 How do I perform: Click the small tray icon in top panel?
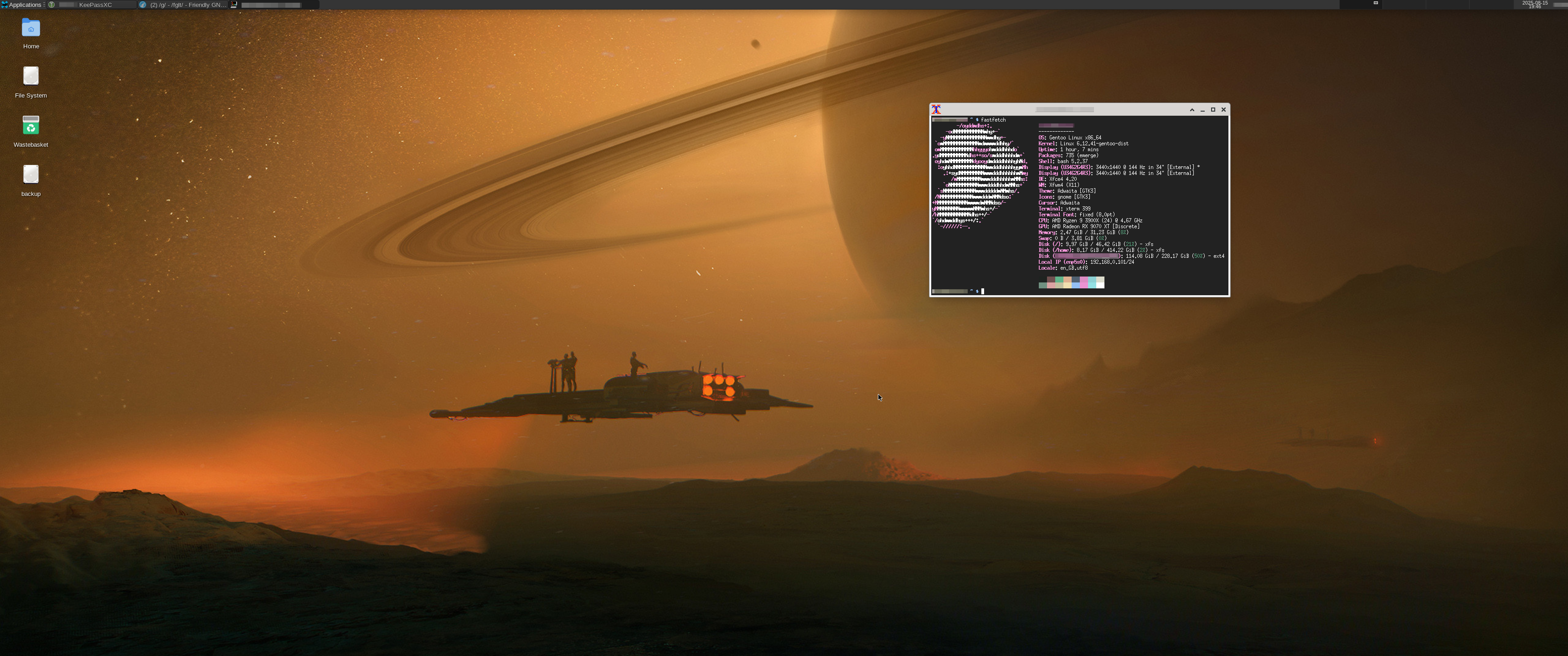pyautogui.click(x=1376, y=3)
